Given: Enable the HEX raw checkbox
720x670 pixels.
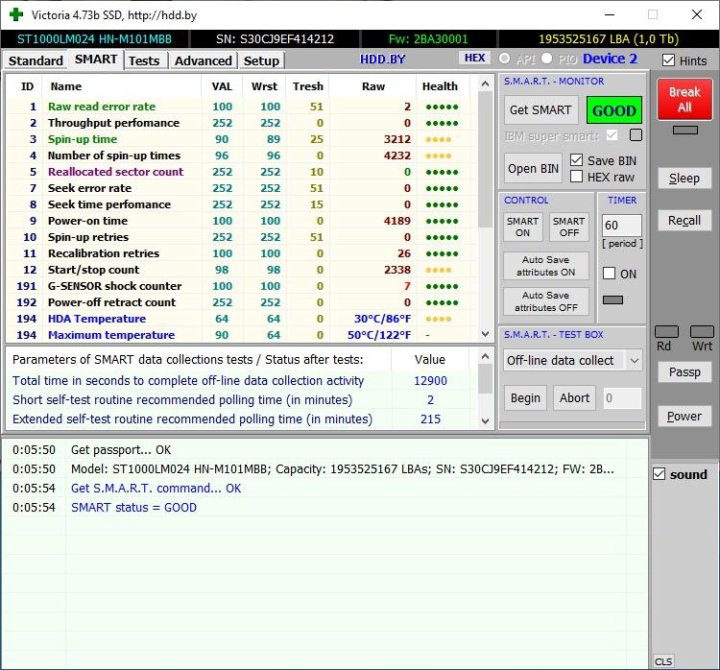Looking at the screenshot, I should pos(576,177).
